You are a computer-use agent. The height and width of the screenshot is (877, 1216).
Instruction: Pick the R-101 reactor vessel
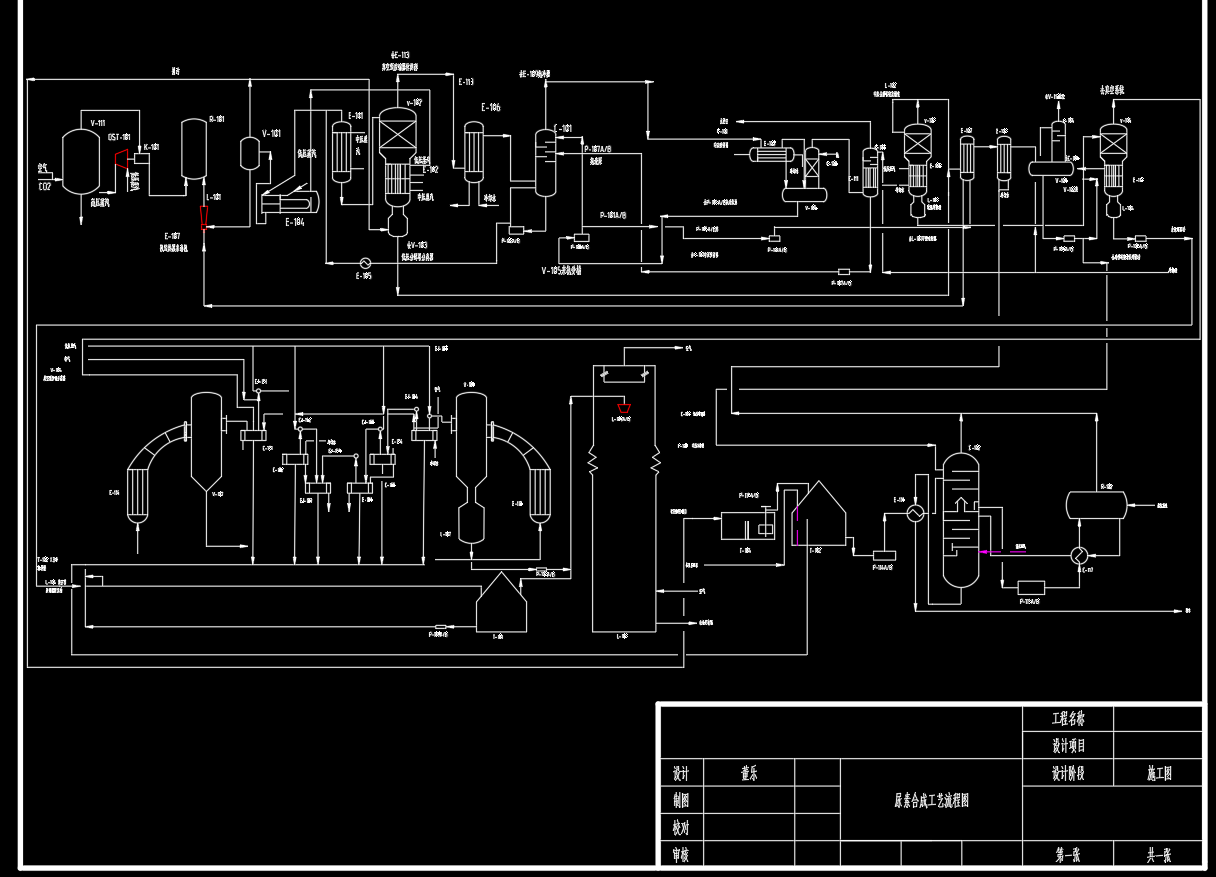click(x=193, y=150)
